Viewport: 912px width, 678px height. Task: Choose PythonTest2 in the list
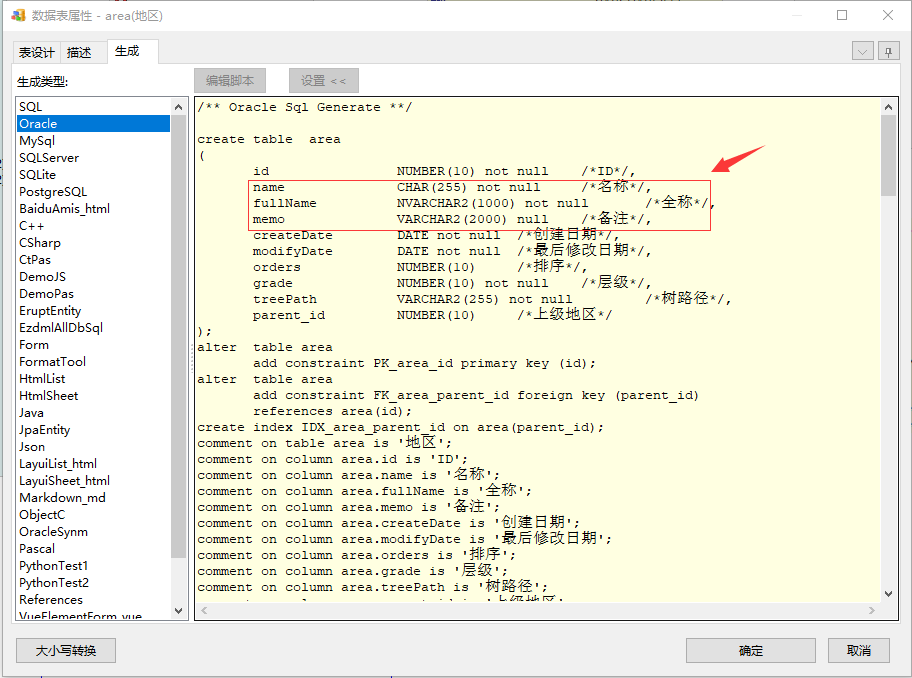(x=94, y=582)
